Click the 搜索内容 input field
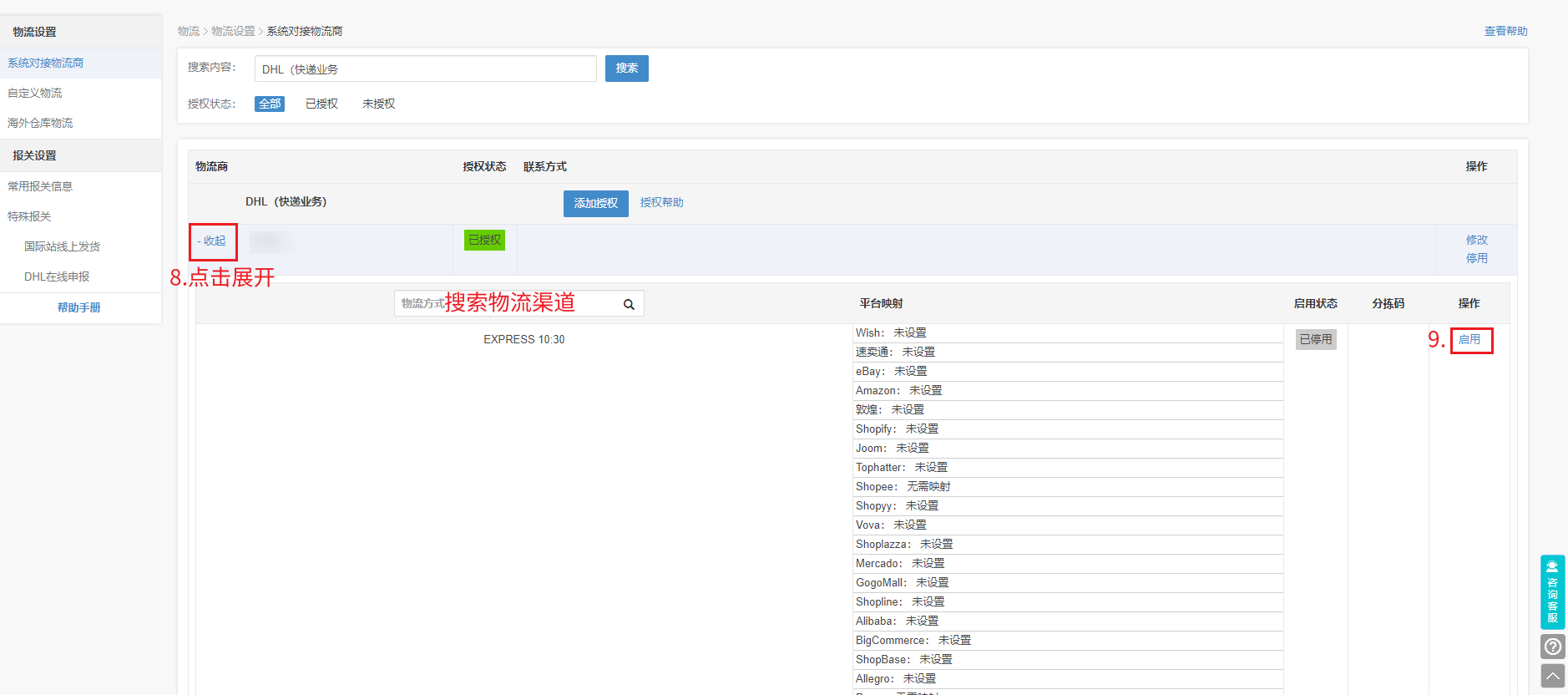 pyautogui.click(x=425, y=68)
